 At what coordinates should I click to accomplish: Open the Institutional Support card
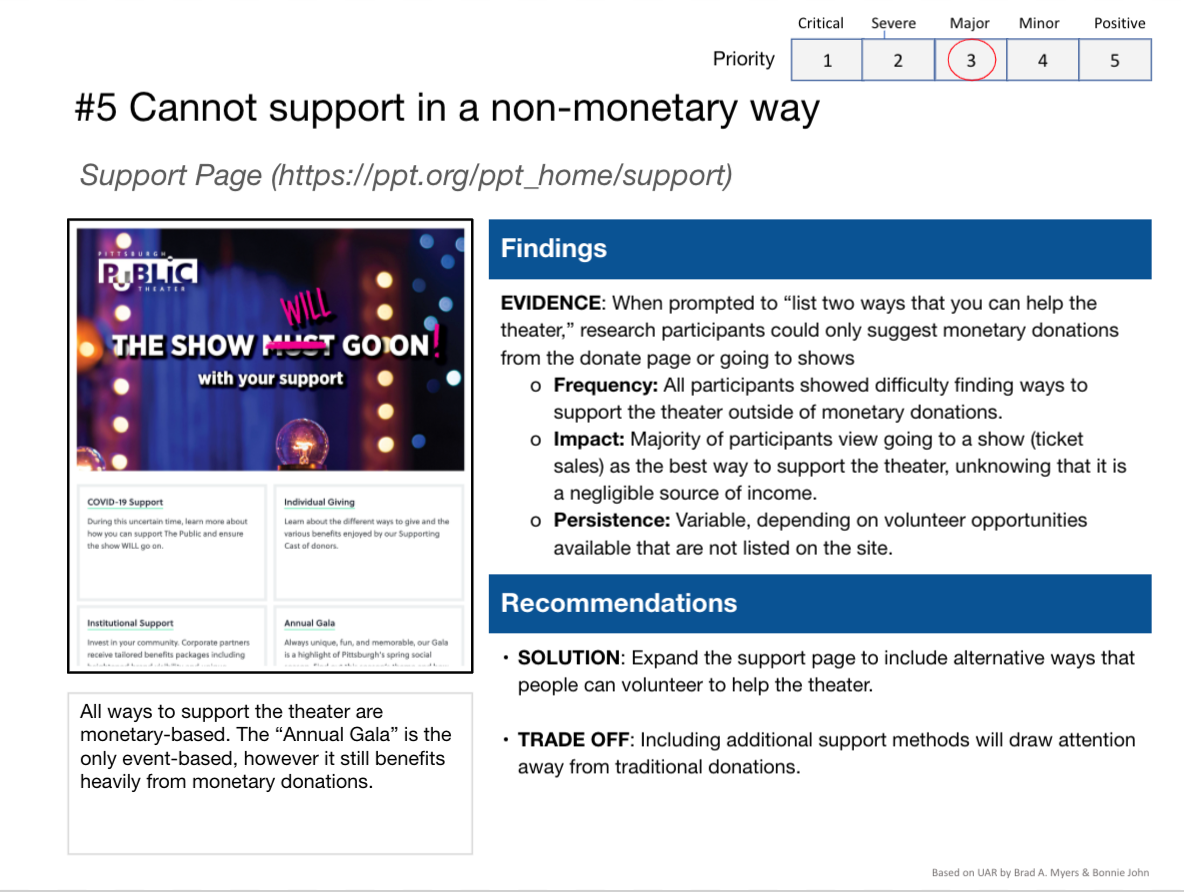point(172,637)
